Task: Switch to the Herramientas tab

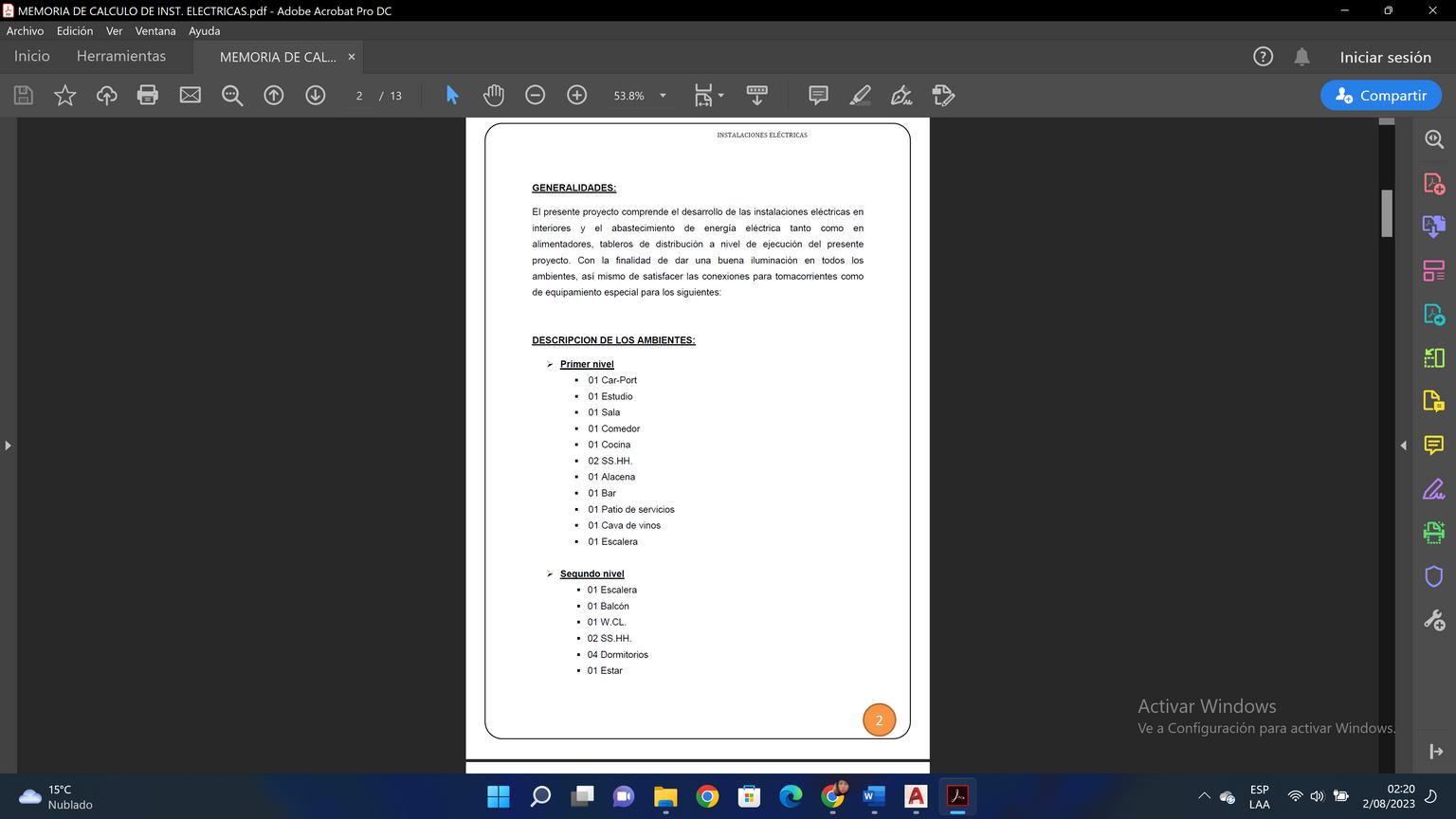Action: (121, 56)
